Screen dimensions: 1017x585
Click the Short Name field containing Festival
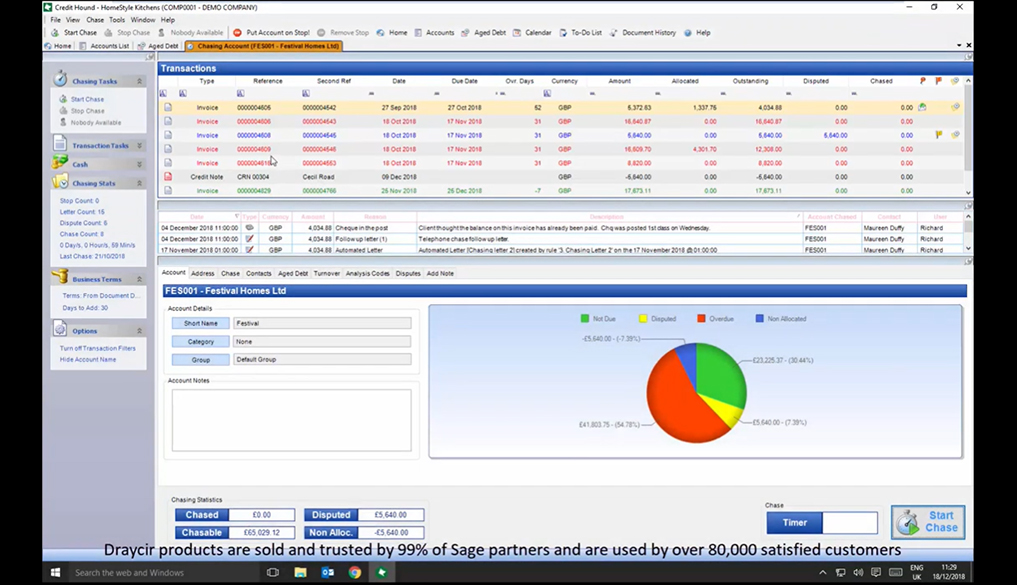click(322, 323)
